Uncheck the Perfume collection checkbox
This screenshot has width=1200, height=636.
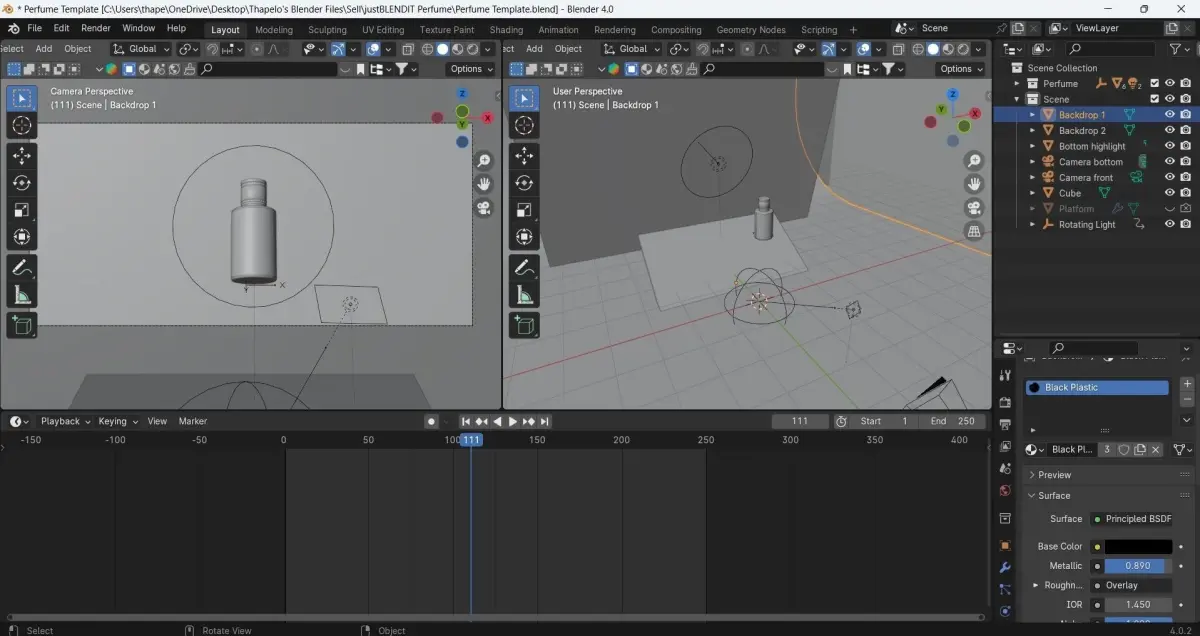coord(1154,84)
